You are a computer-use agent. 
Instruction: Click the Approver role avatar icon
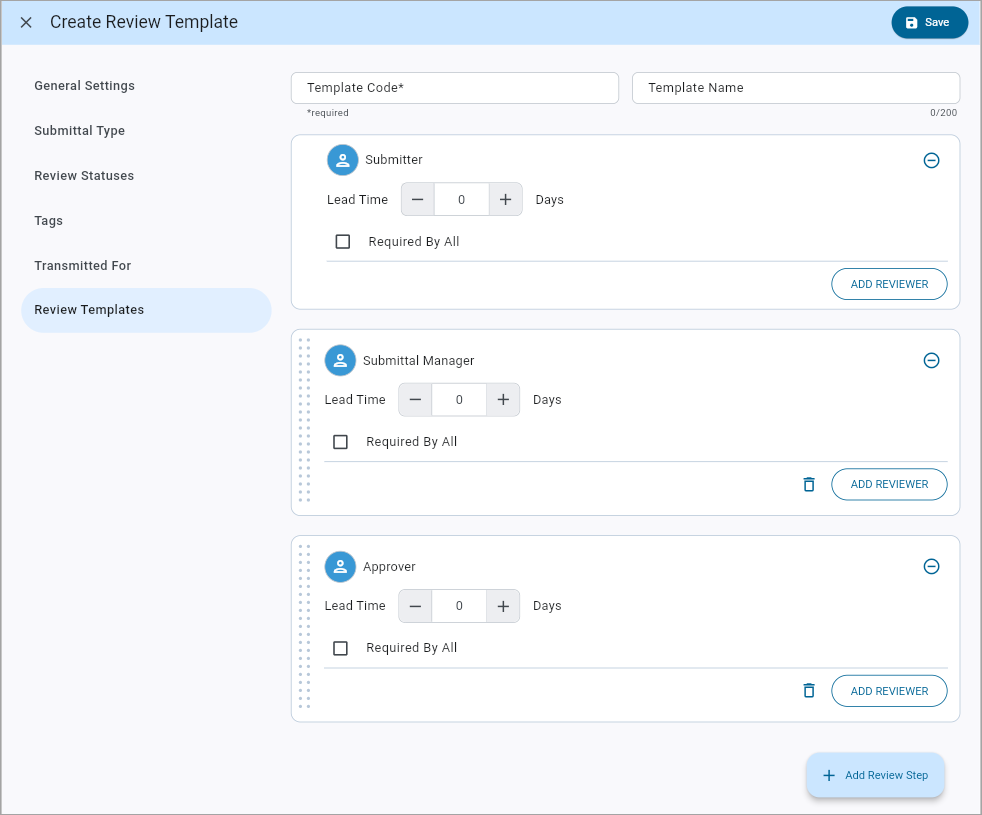(340, 566)
